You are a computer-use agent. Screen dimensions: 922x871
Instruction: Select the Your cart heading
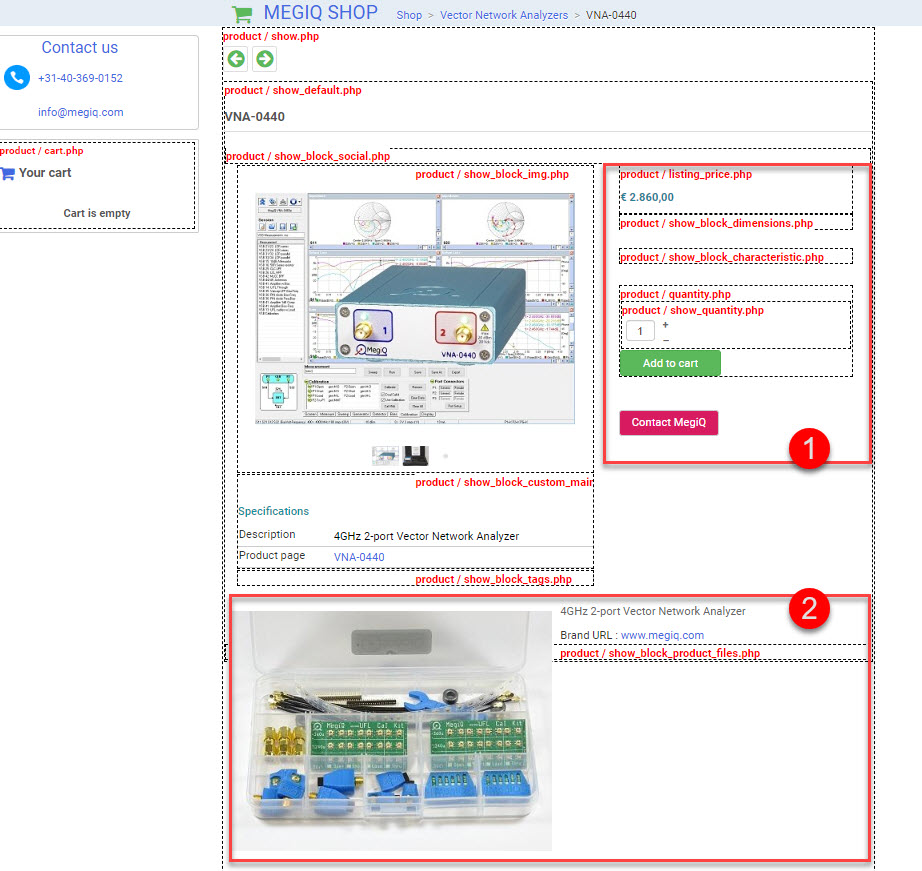click(x=45, y=173)
